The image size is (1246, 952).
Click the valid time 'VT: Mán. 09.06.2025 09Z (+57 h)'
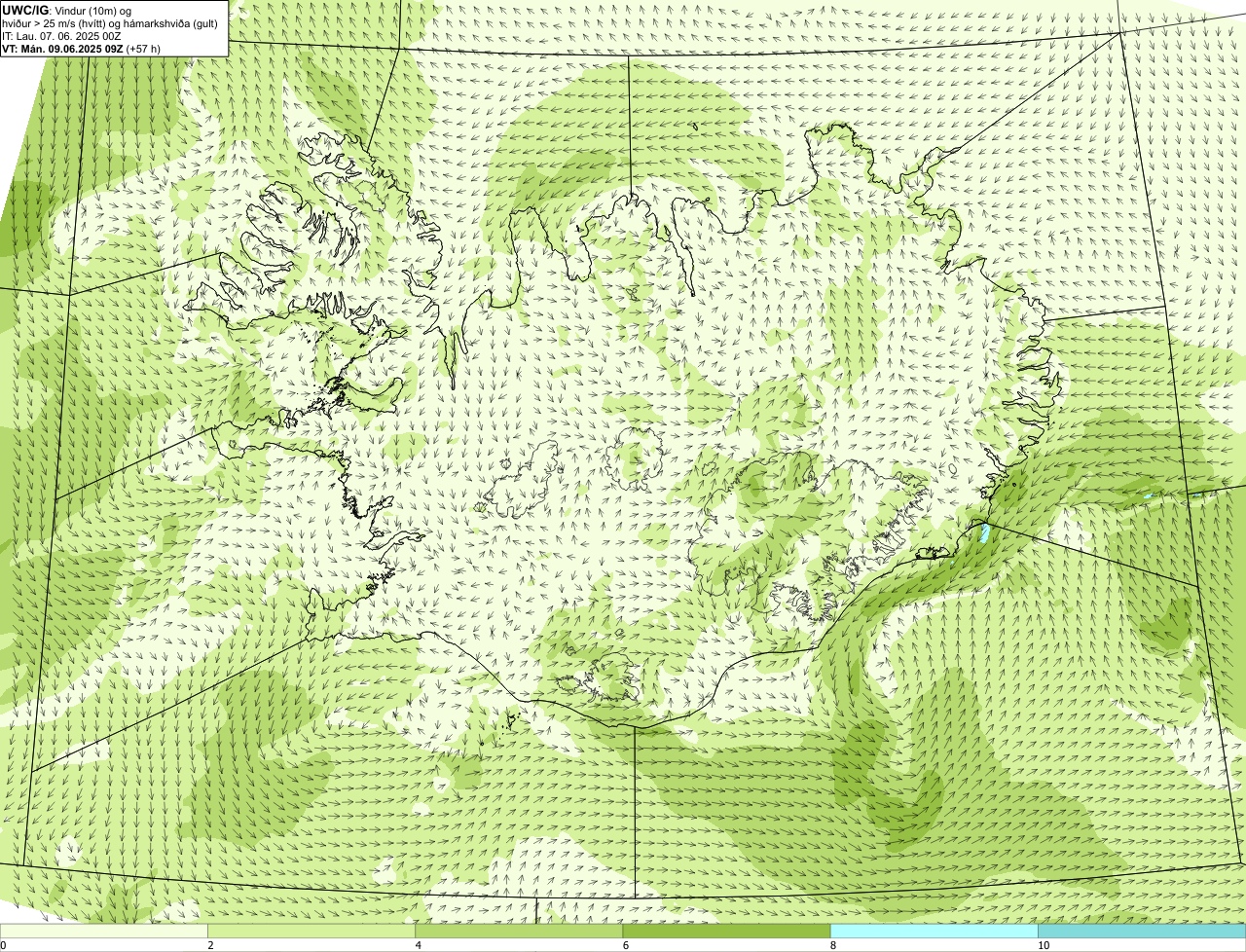click(x=81, y=48)
